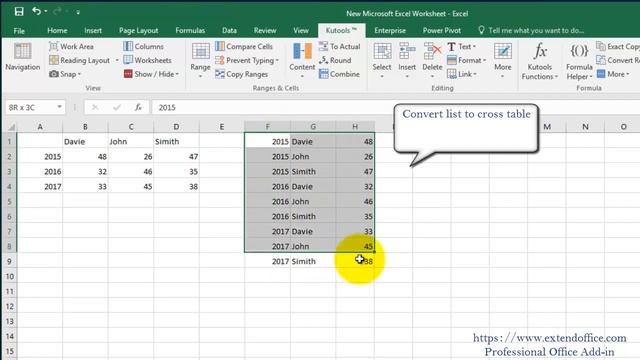
Task: Switch to the Data tab
Action: (x=229, y=31)
